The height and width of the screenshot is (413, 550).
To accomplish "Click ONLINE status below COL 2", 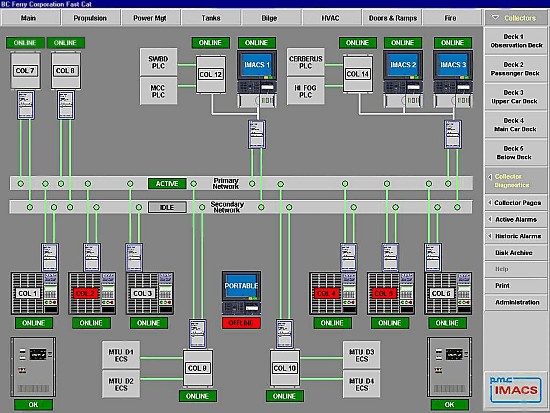I will click(91, 323).
